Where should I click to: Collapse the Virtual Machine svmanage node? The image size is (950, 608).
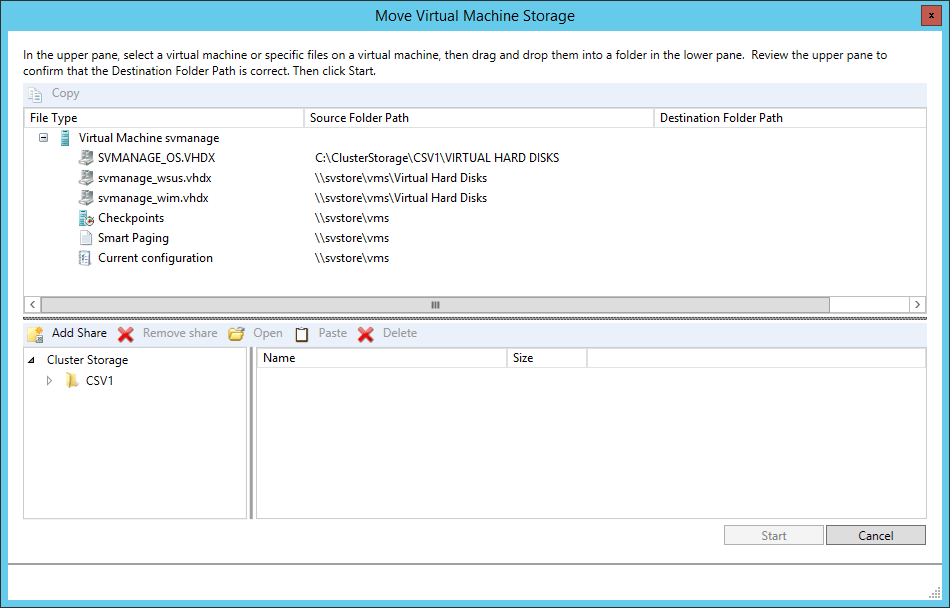(x=44, y=137)
